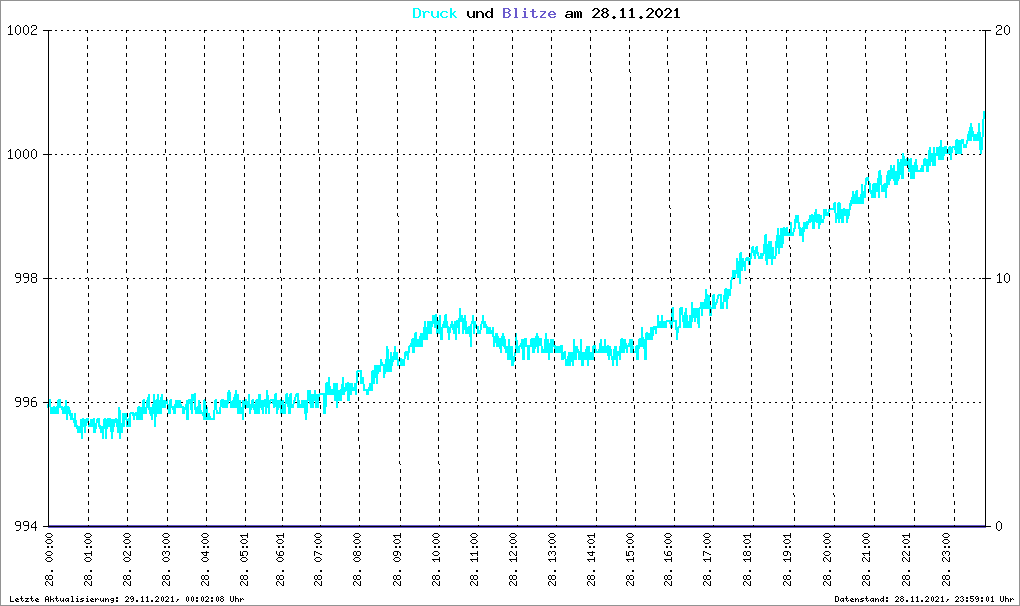
Task: Click the time label "28. 17:00"
Action: [708, 559]
